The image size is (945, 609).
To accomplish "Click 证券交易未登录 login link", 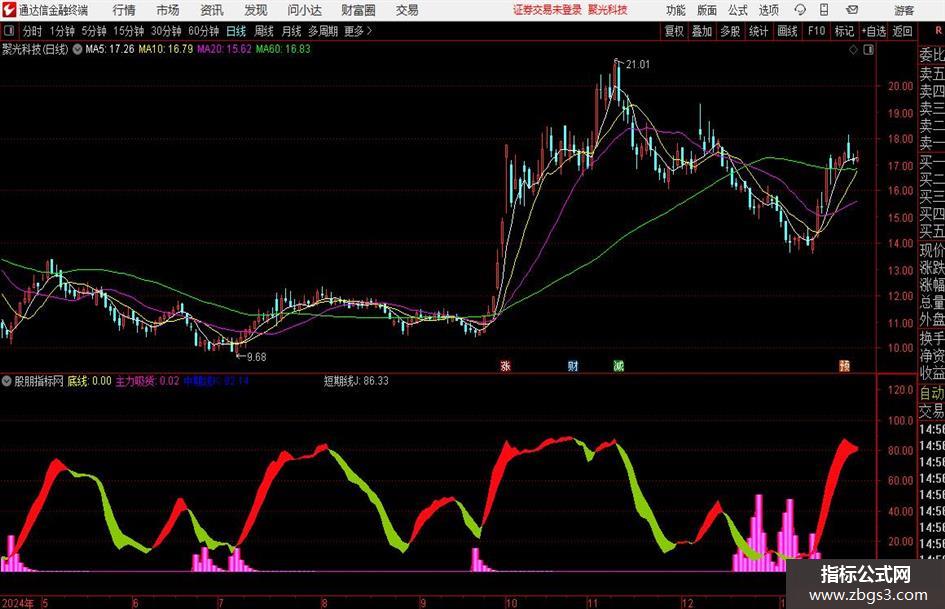I will [x=547, y=10].
